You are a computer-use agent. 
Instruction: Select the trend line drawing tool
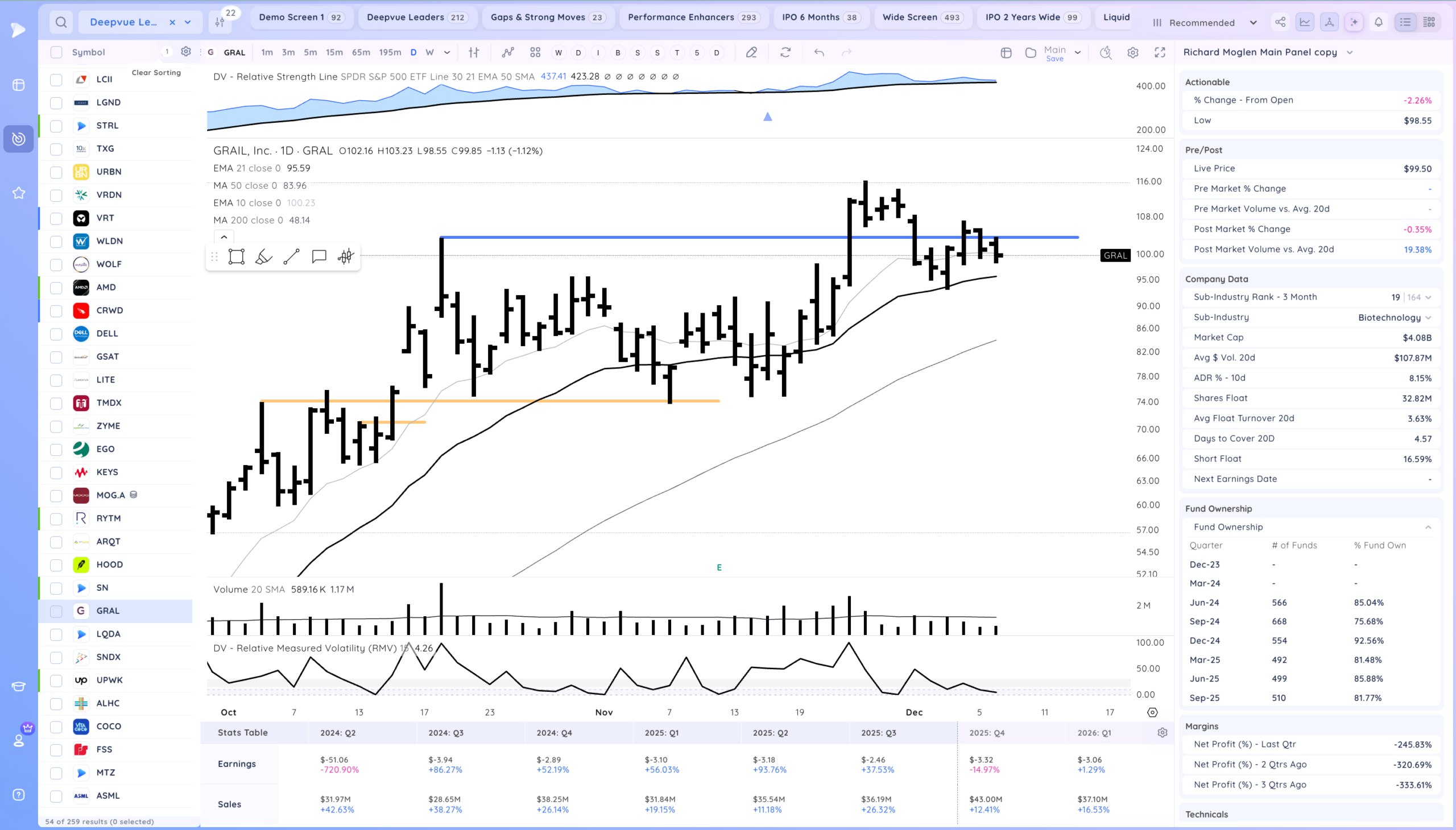pyautogui.click(x=291, y=256)
